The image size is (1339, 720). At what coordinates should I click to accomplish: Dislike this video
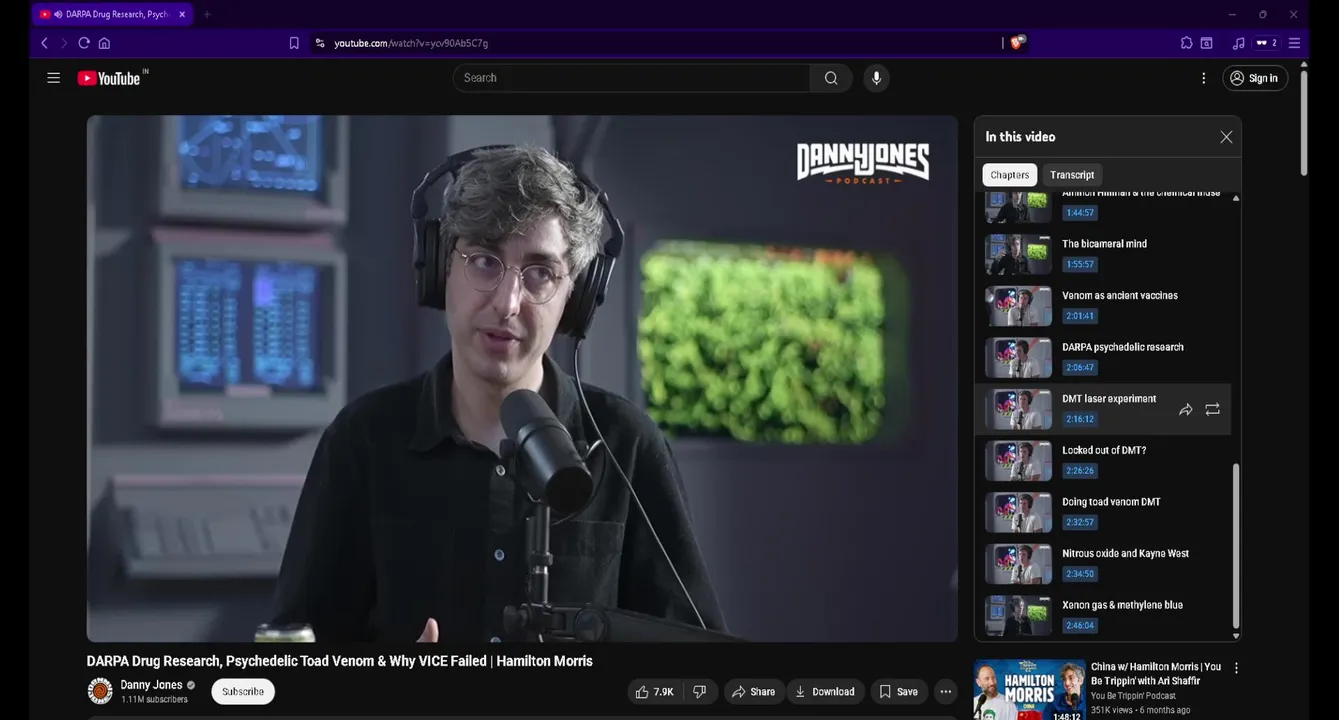(x=700, y=692)
